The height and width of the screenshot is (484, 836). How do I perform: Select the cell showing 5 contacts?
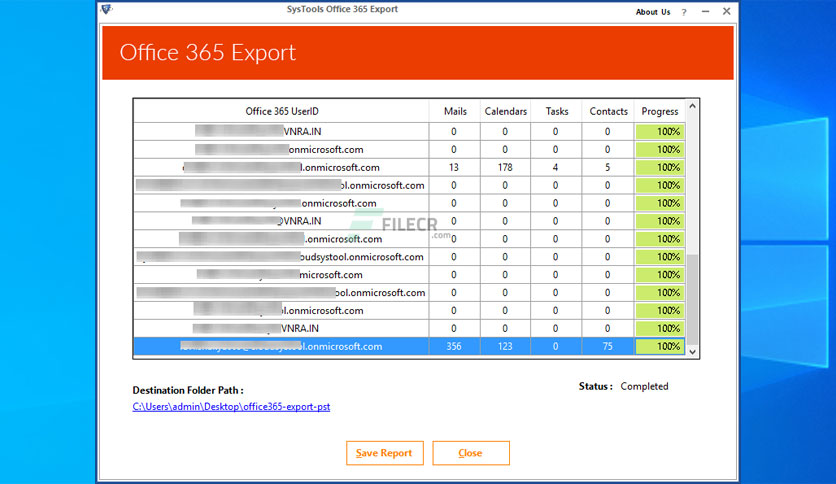click(607, 167)
